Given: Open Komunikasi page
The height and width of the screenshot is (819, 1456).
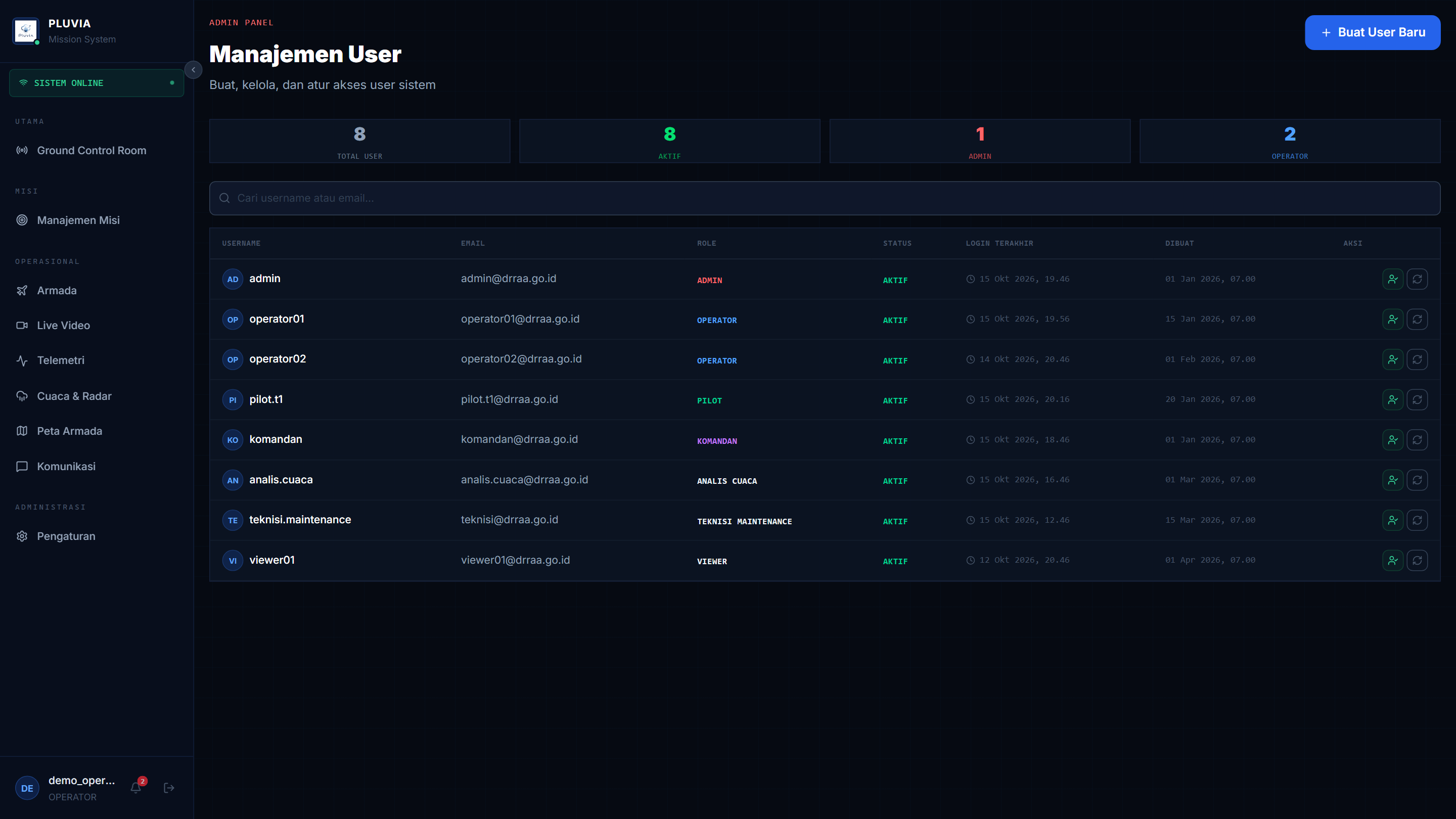Looking at the screenshot, I should [x=97, y=466].
